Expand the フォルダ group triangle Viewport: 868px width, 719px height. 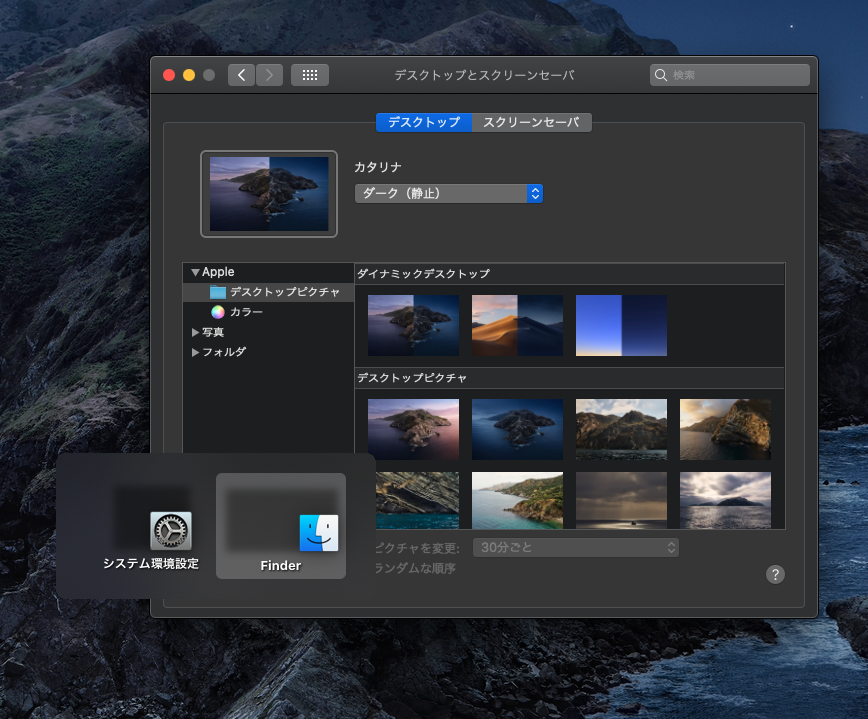click(x=195, y=352)
